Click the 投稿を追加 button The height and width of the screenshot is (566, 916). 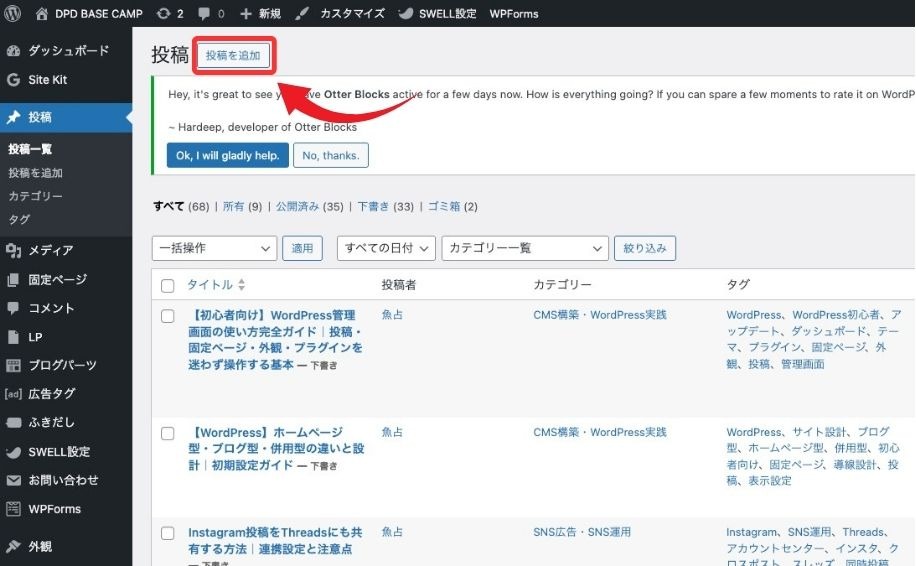coord(233,56)
